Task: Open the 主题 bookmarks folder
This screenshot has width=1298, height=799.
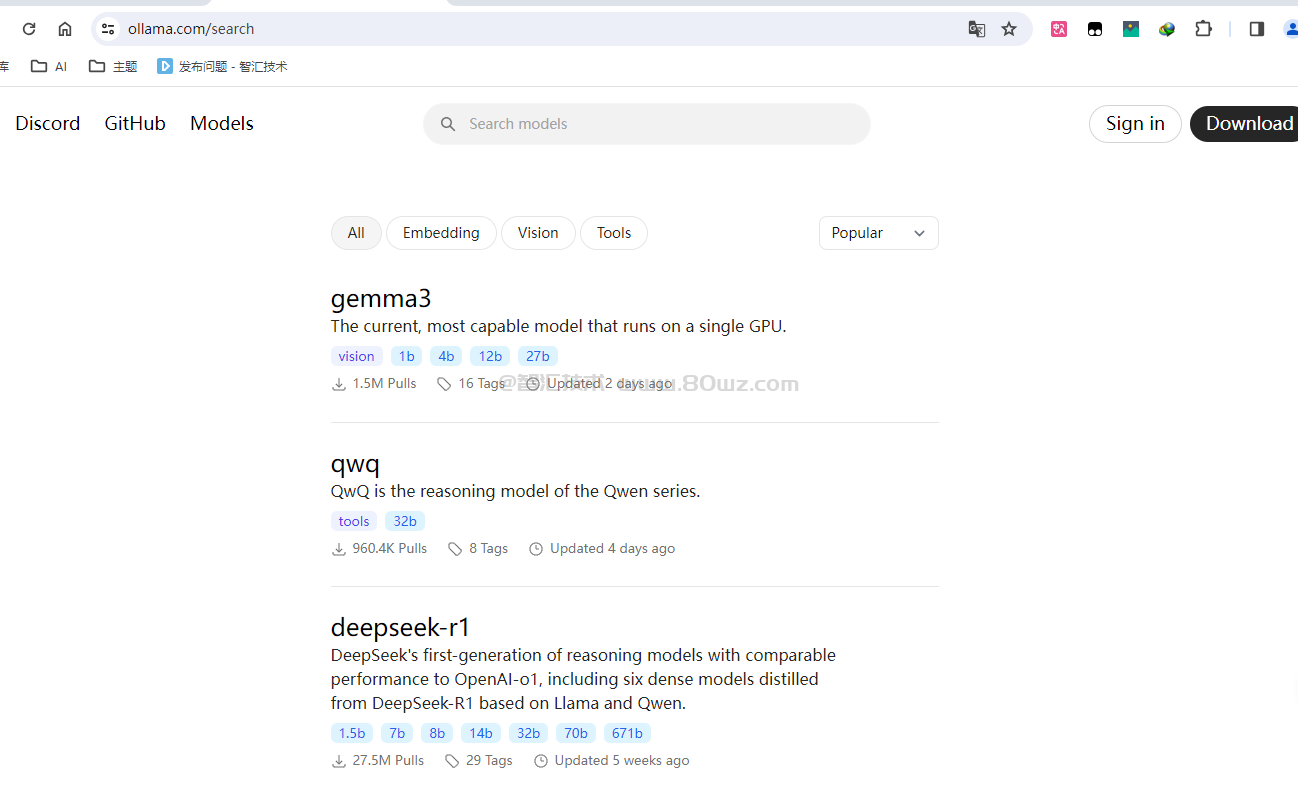Action: 113,66
